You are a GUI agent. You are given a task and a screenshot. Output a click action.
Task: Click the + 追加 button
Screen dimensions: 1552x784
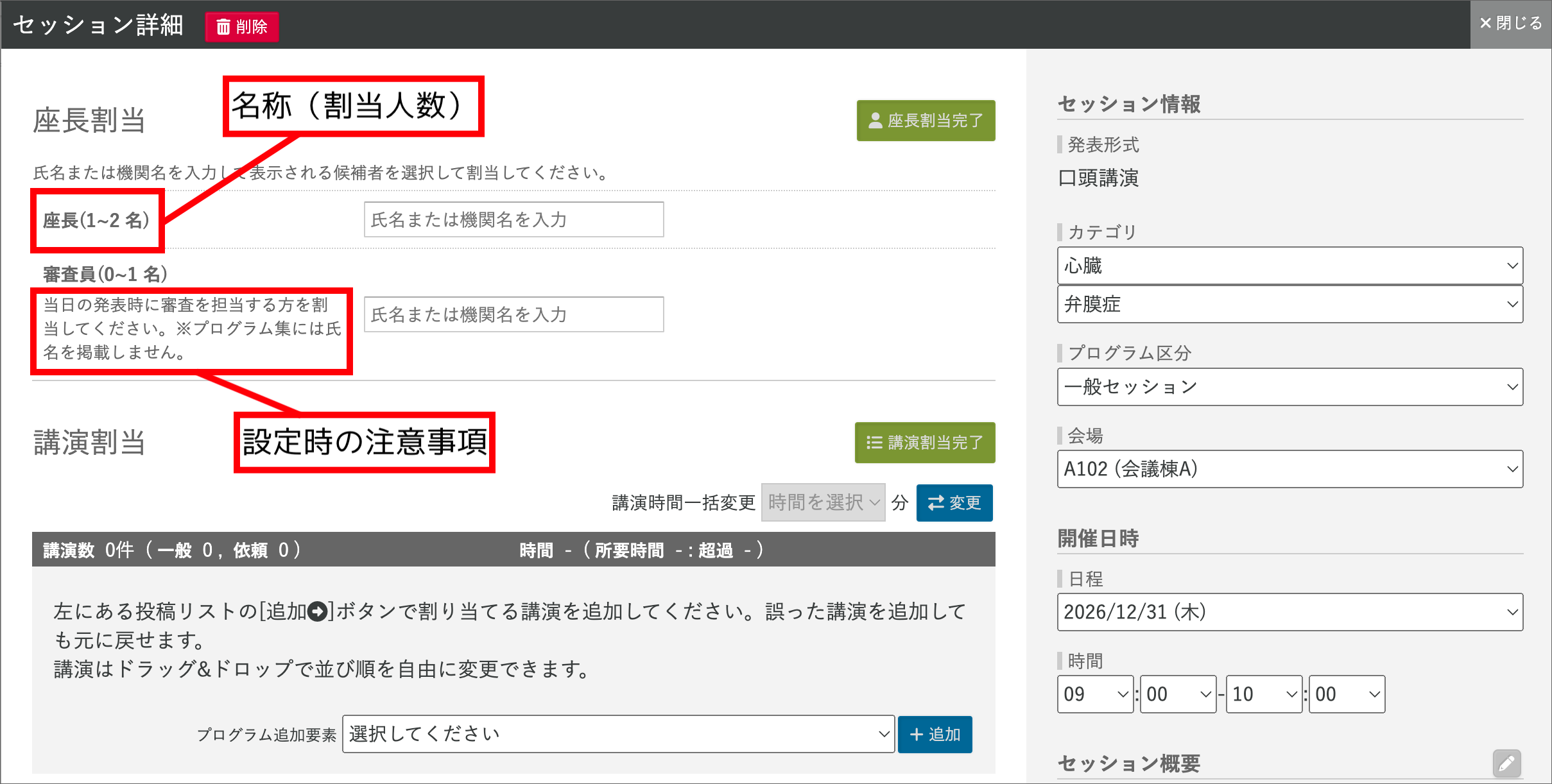[935, 734]
